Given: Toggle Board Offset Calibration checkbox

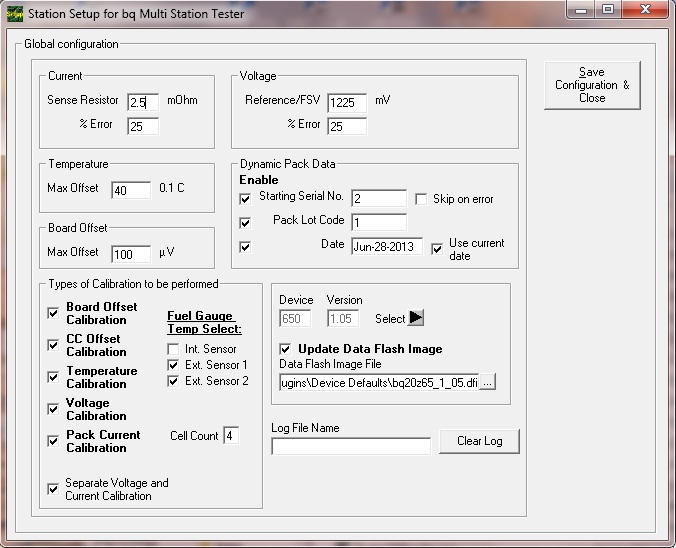Looking at the screenshot, I should tap(53, 313).
